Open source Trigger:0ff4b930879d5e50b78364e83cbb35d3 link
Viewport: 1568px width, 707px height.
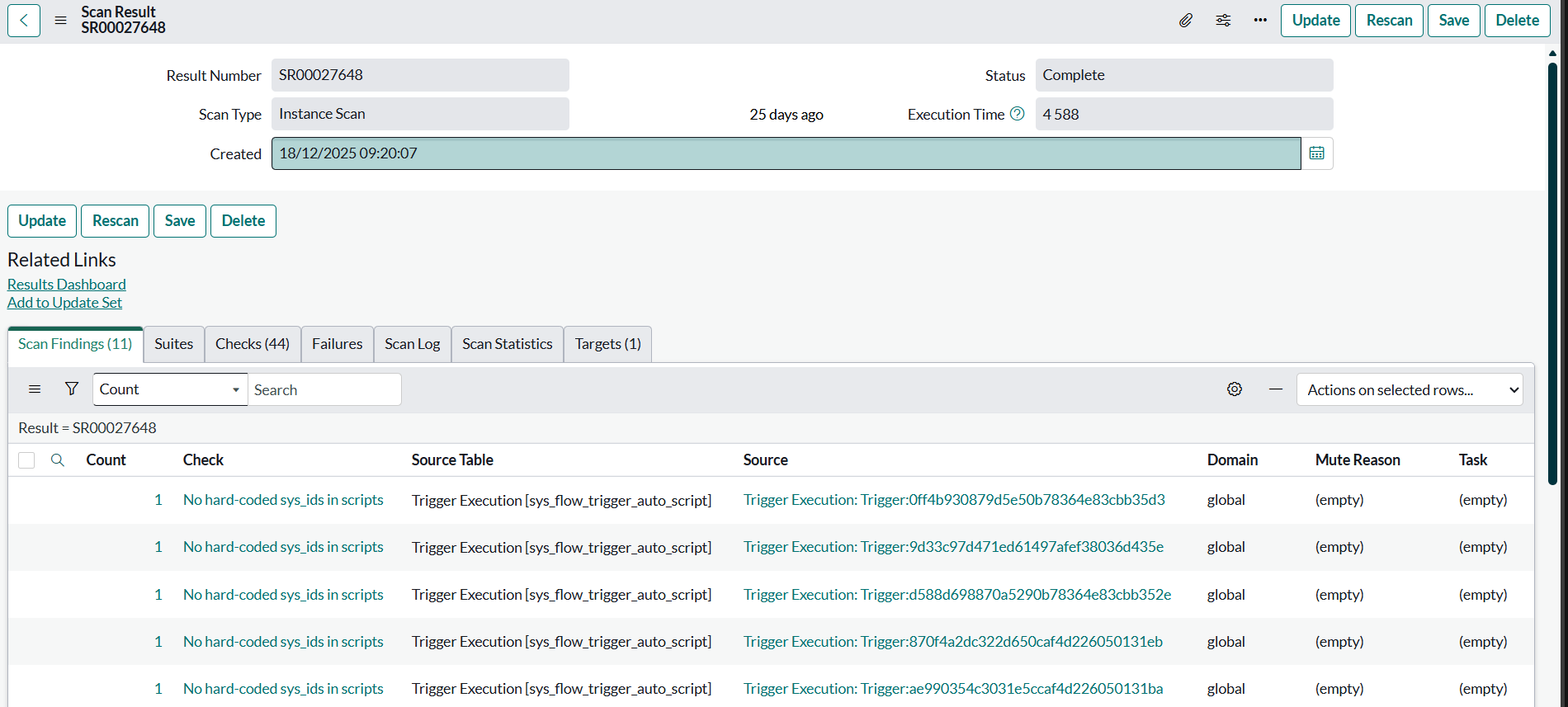click(x=954, y=500)
